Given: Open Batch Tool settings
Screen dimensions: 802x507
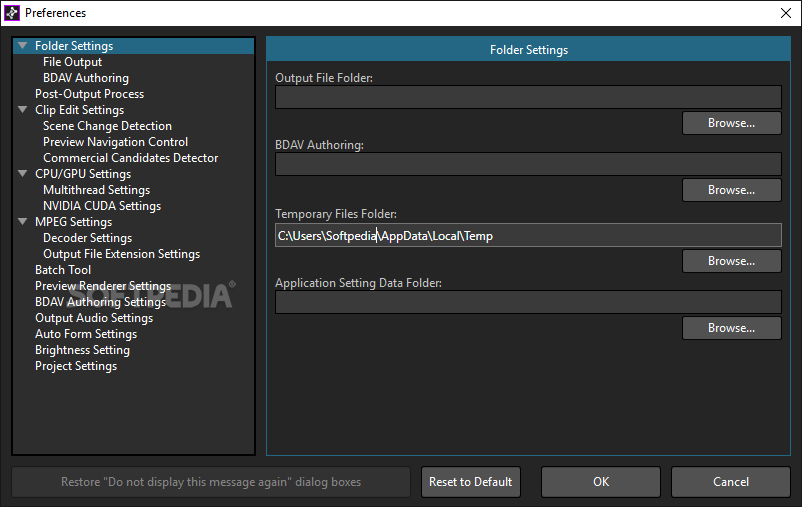Looking at the screenshot, I should tap(63, 270).
